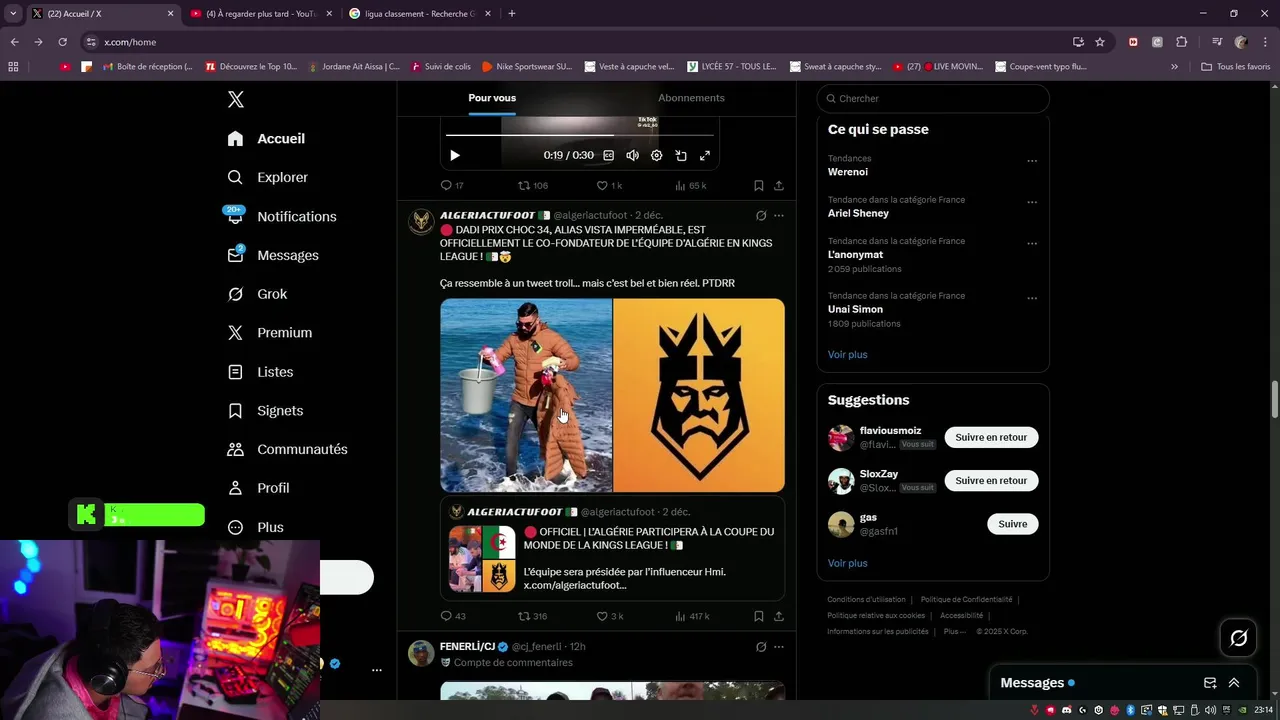Image resolution: width=1280 pixels, height=720 pixels.
Task: Switch to Pour vous tab
Action: click(x=492, y=98)
